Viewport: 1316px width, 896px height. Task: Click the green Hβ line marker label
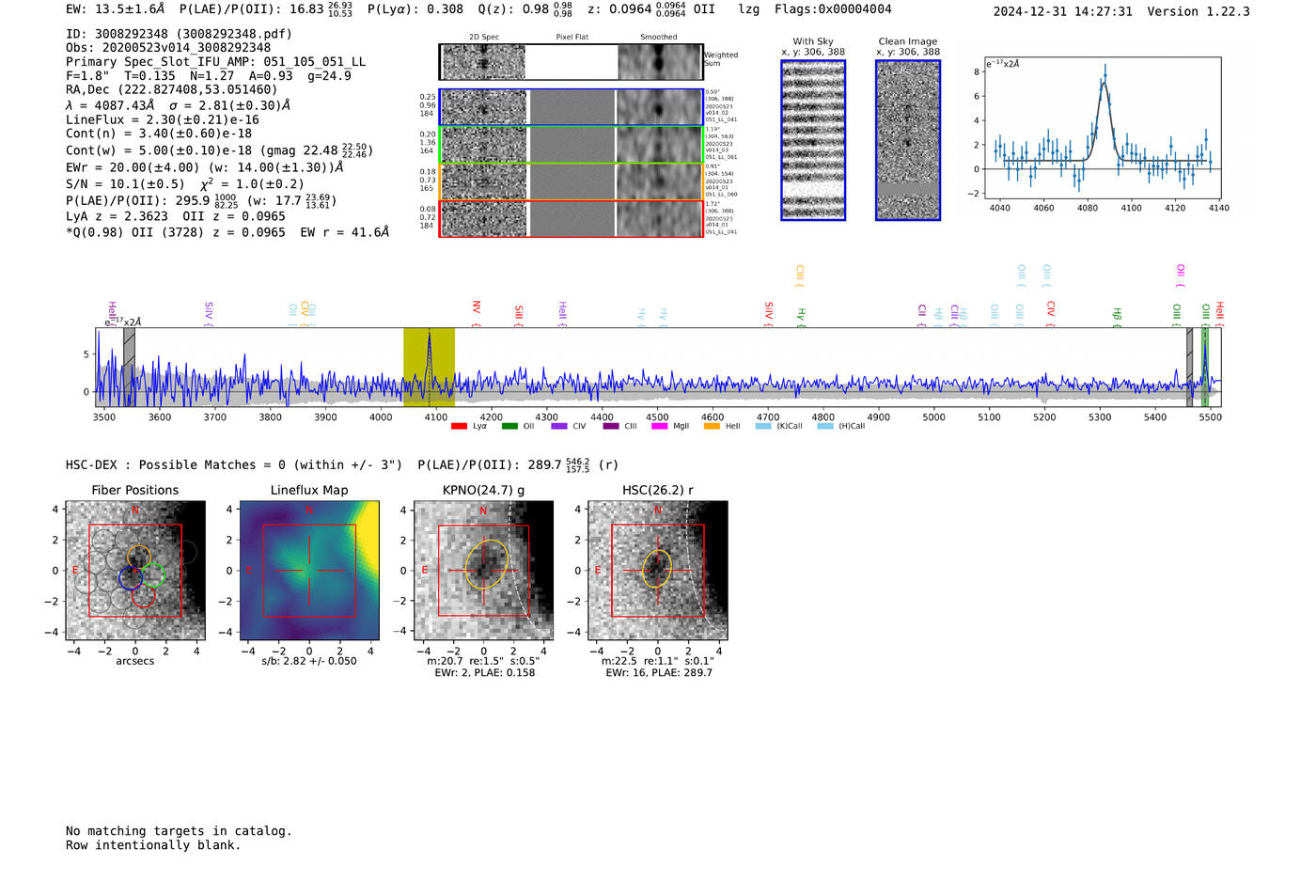point(1118,317)
